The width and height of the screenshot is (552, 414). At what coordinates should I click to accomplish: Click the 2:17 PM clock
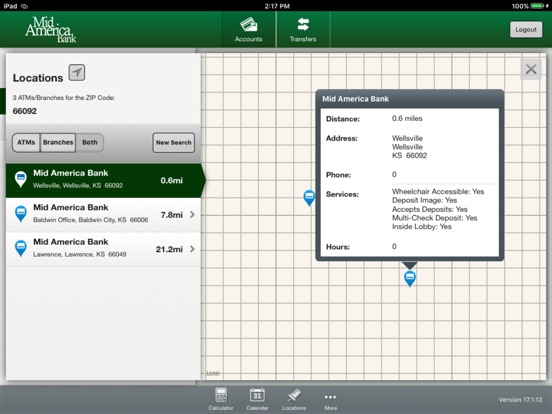(x=277, y=6)
